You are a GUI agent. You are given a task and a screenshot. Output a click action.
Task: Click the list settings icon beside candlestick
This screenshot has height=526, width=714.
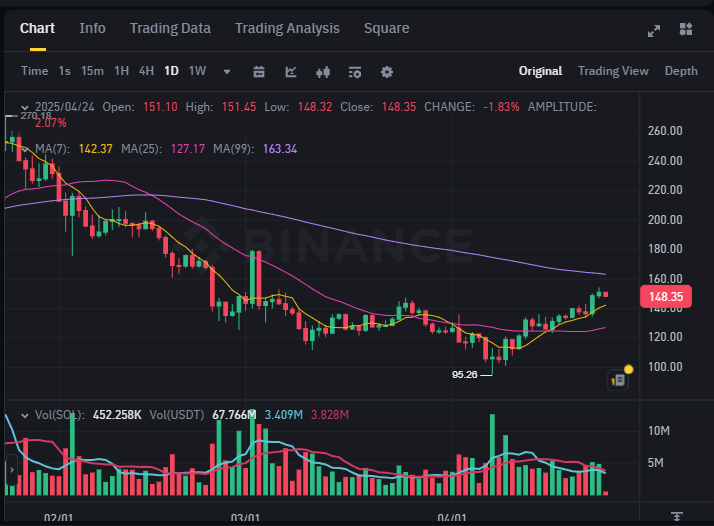355,71
